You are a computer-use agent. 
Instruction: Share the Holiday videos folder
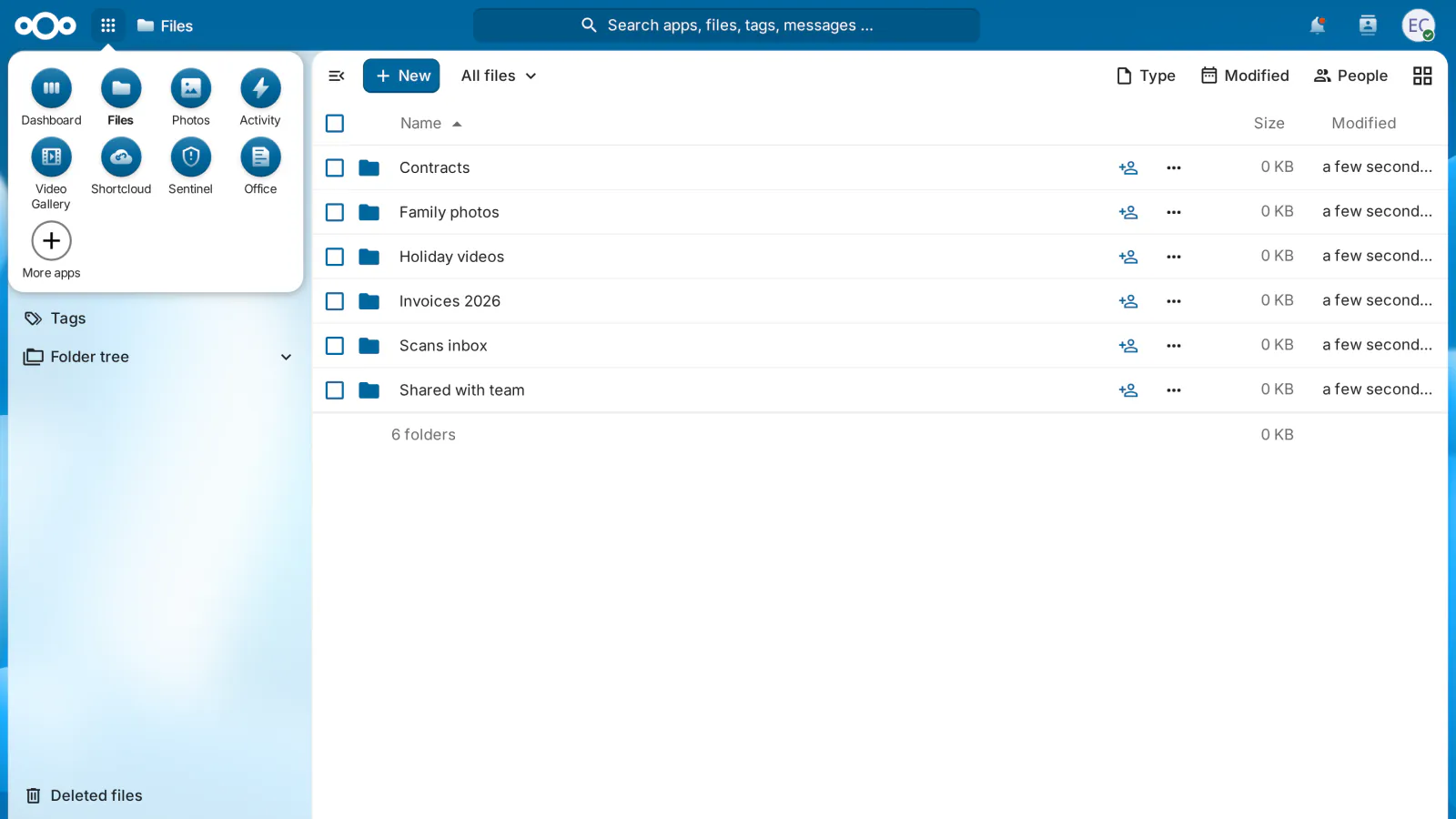(1128, 257)
